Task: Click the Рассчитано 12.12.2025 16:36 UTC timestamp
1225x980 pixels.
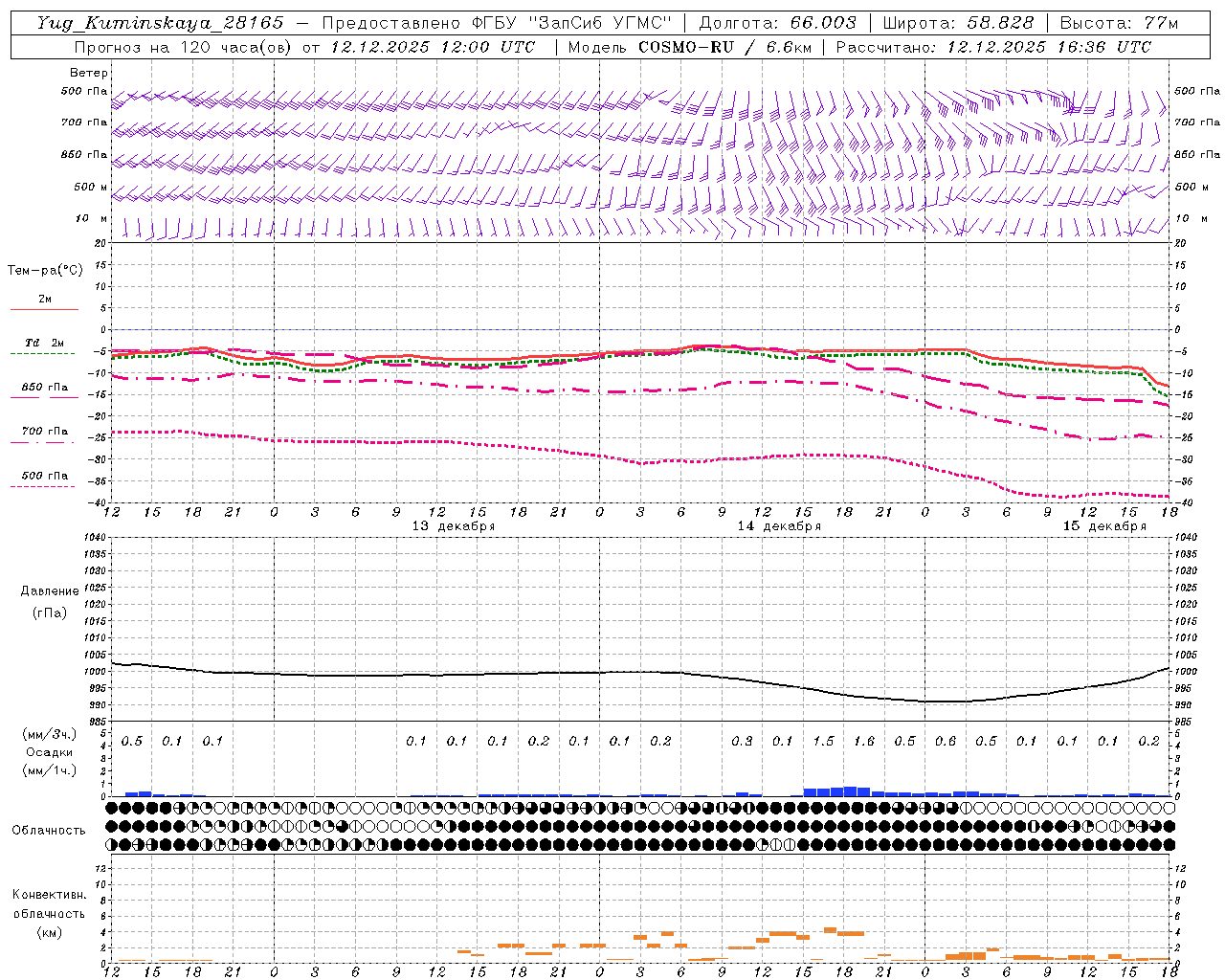Action: 993,47
